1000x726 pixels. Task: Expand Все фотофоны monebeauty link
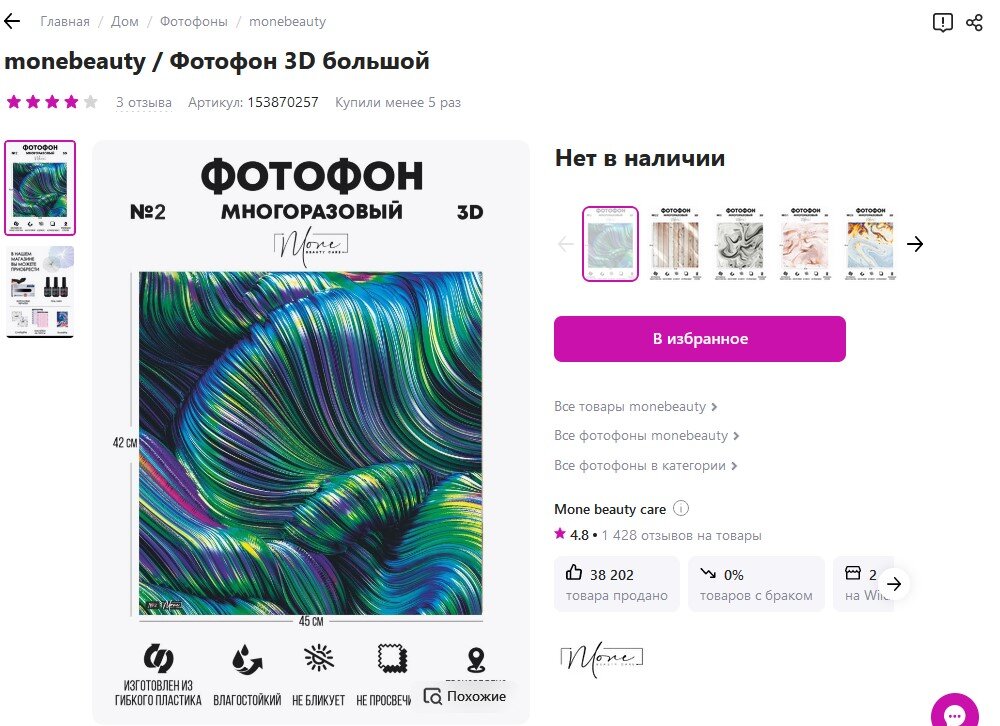tap(647, 436)
